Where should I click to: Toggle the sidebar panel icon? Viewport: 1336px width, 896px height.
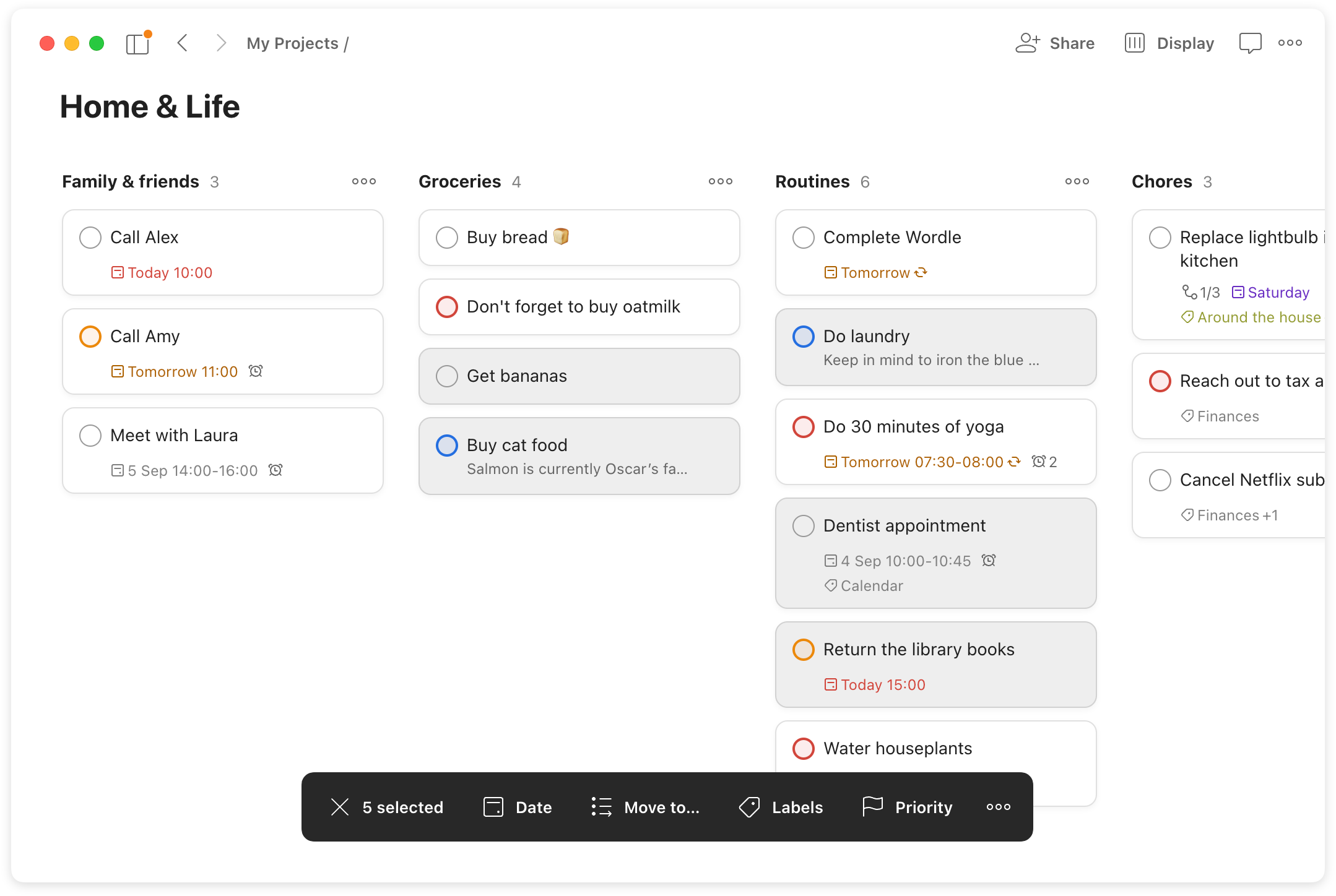(137, 43)
